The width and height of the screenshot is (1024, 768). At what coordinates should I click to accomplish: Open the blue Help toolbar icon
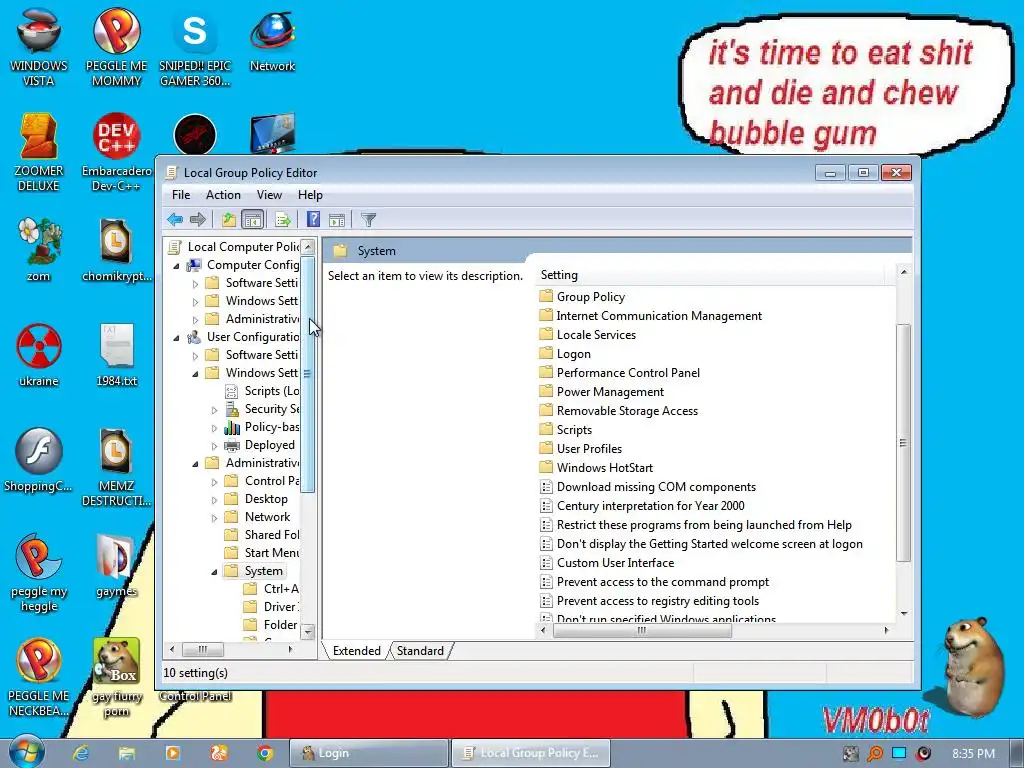point(313,219)
